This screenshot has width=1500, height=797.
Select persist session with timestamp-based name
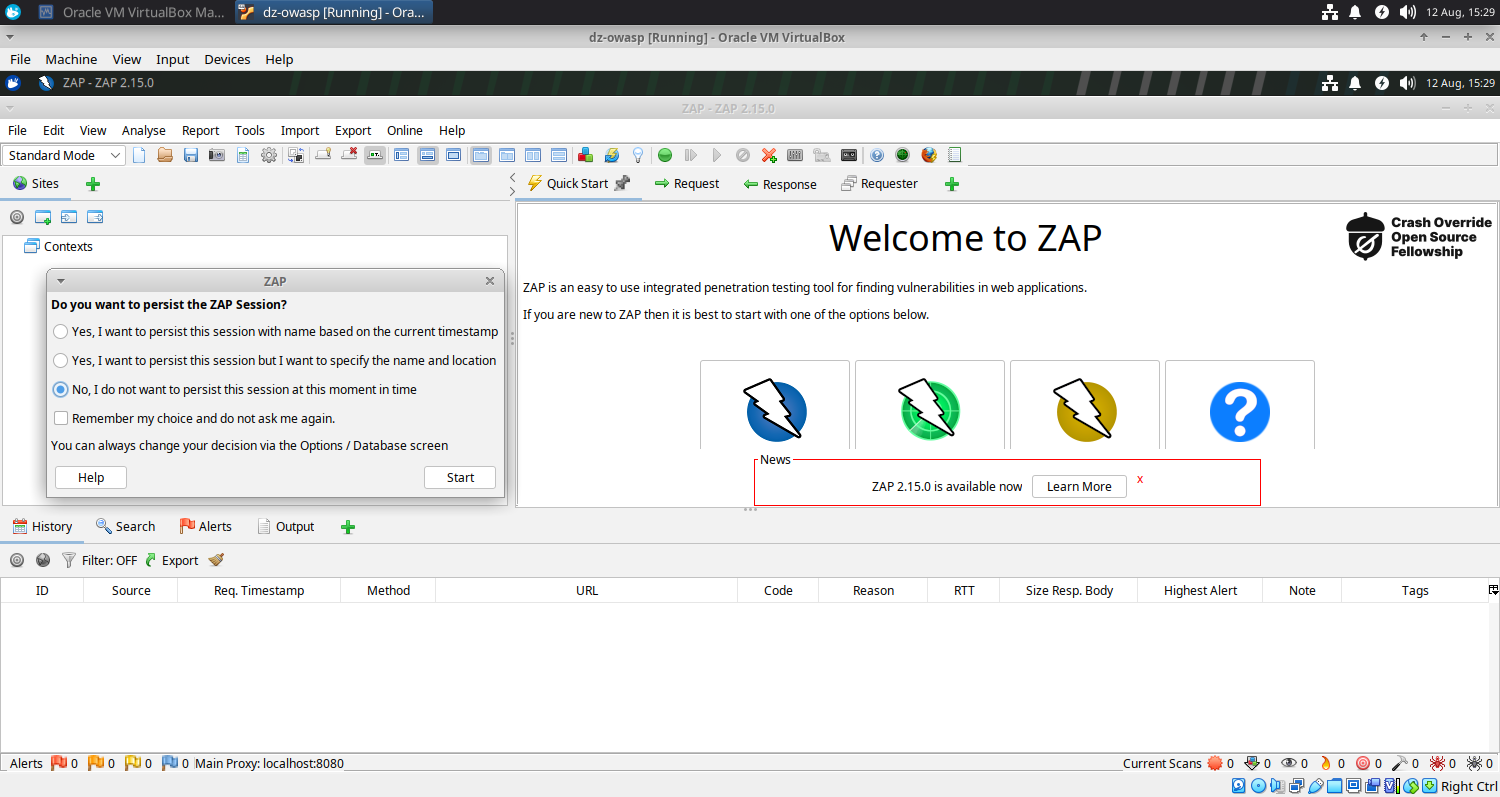point(61,332)
